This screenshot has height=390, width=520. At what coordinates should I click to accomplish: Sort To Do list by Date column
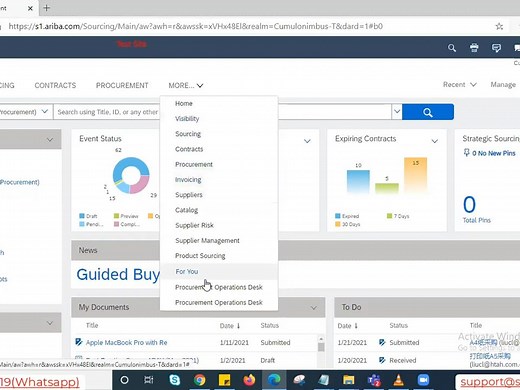coord(347,326)
